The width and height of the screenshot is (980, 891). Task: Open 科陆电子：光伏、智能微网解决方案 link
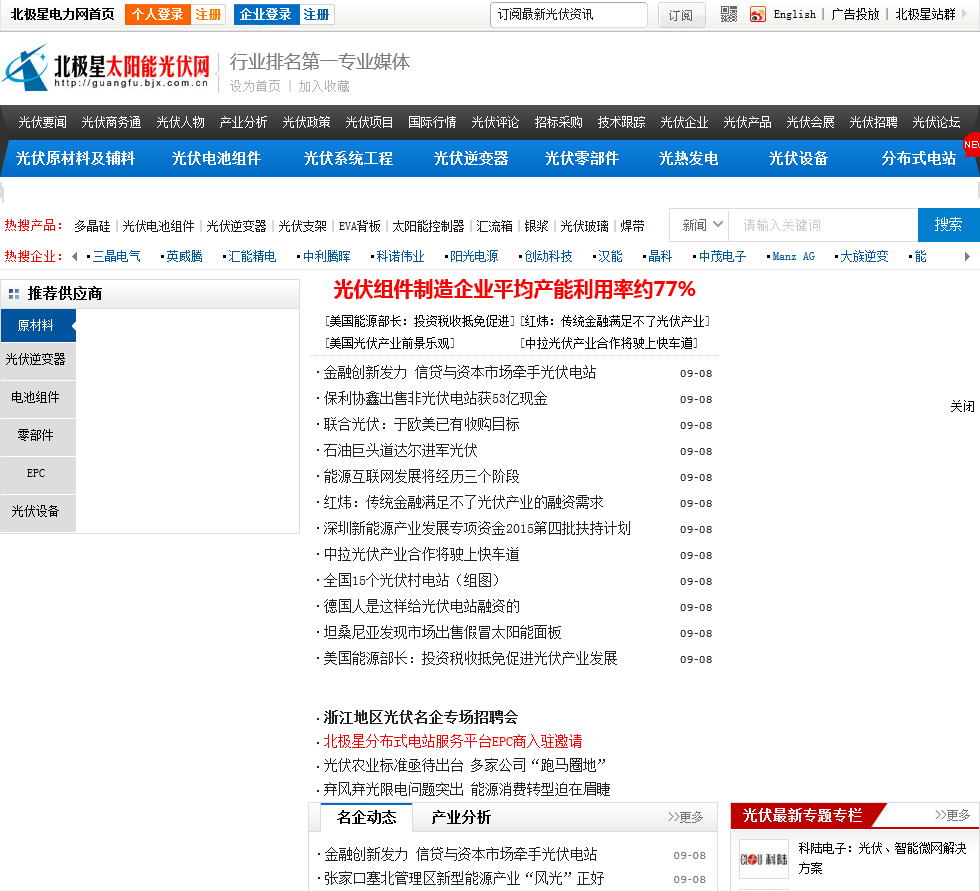click(882, 858)
